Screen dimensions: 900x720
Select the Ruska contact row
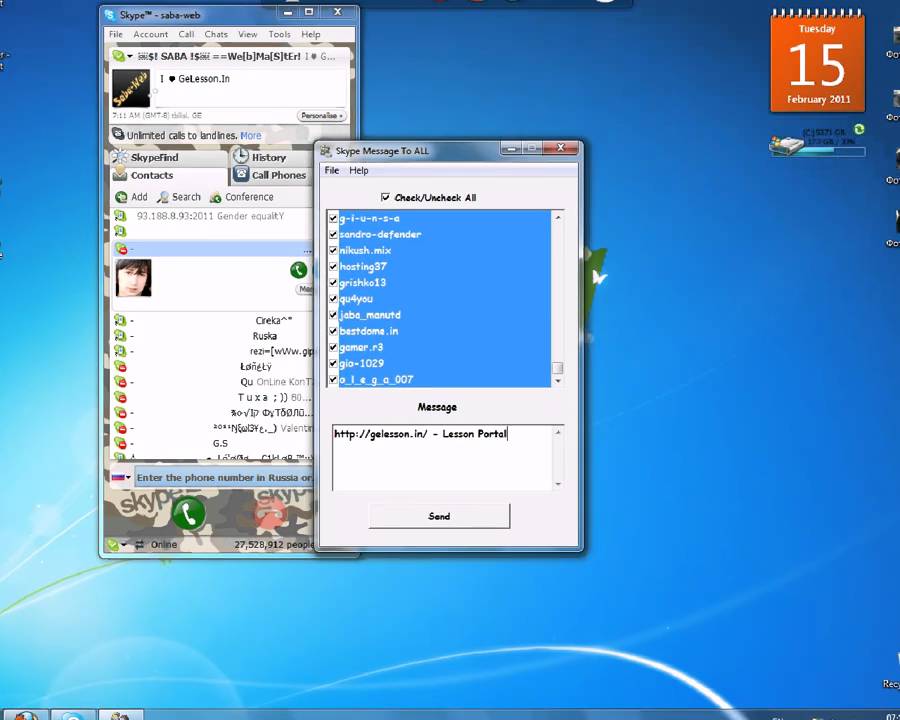212,336
